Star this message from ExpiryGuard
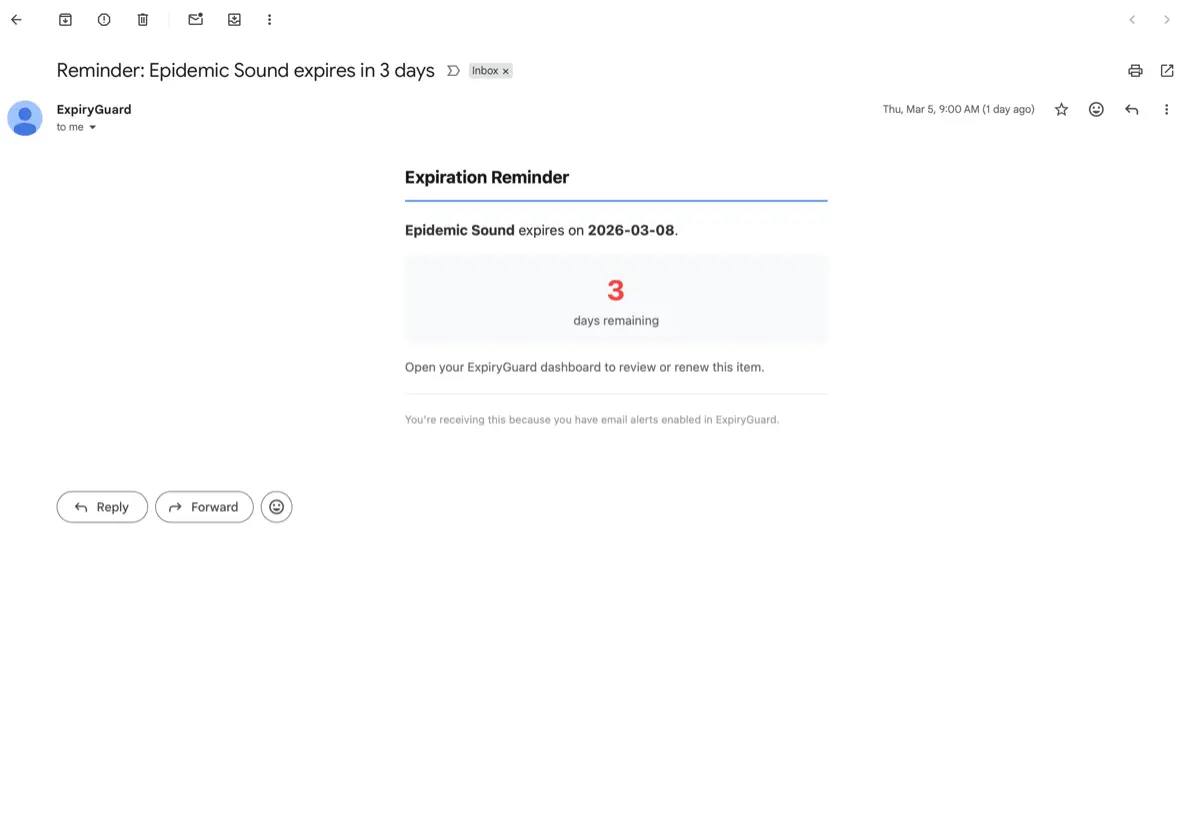This screenshot has height=823, width=1200. click(x=1062, y=110)
